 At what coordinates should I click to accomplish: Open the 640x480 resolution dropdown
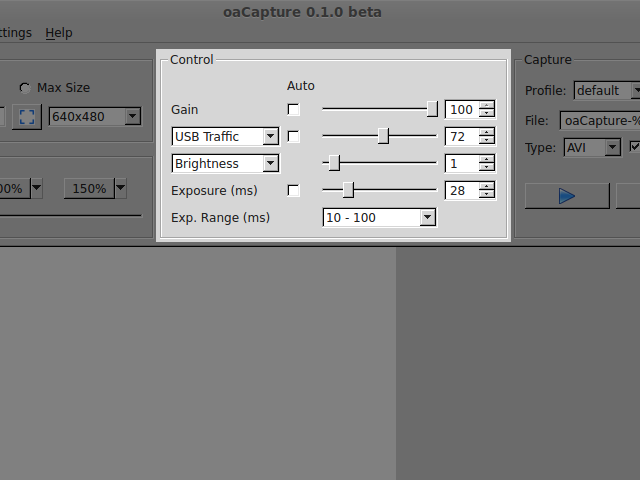tap(95, 117)
